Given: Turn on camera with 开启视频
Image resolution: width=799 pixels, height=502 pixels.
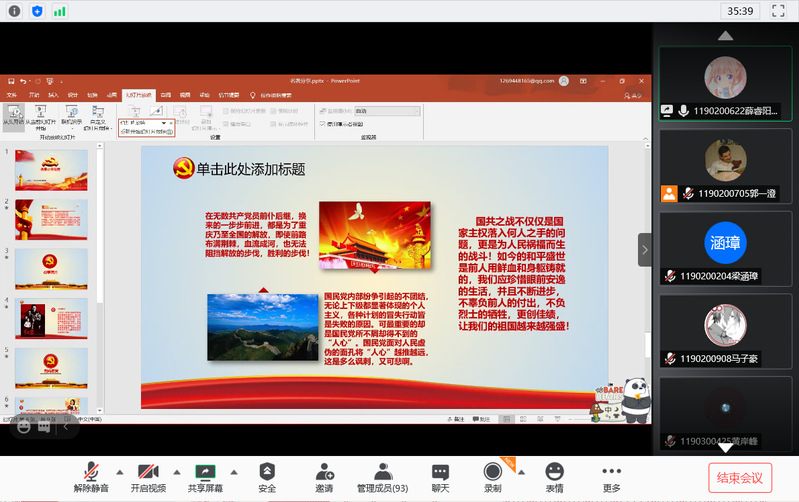Looking at the screenshot, I should click(147, 471).
